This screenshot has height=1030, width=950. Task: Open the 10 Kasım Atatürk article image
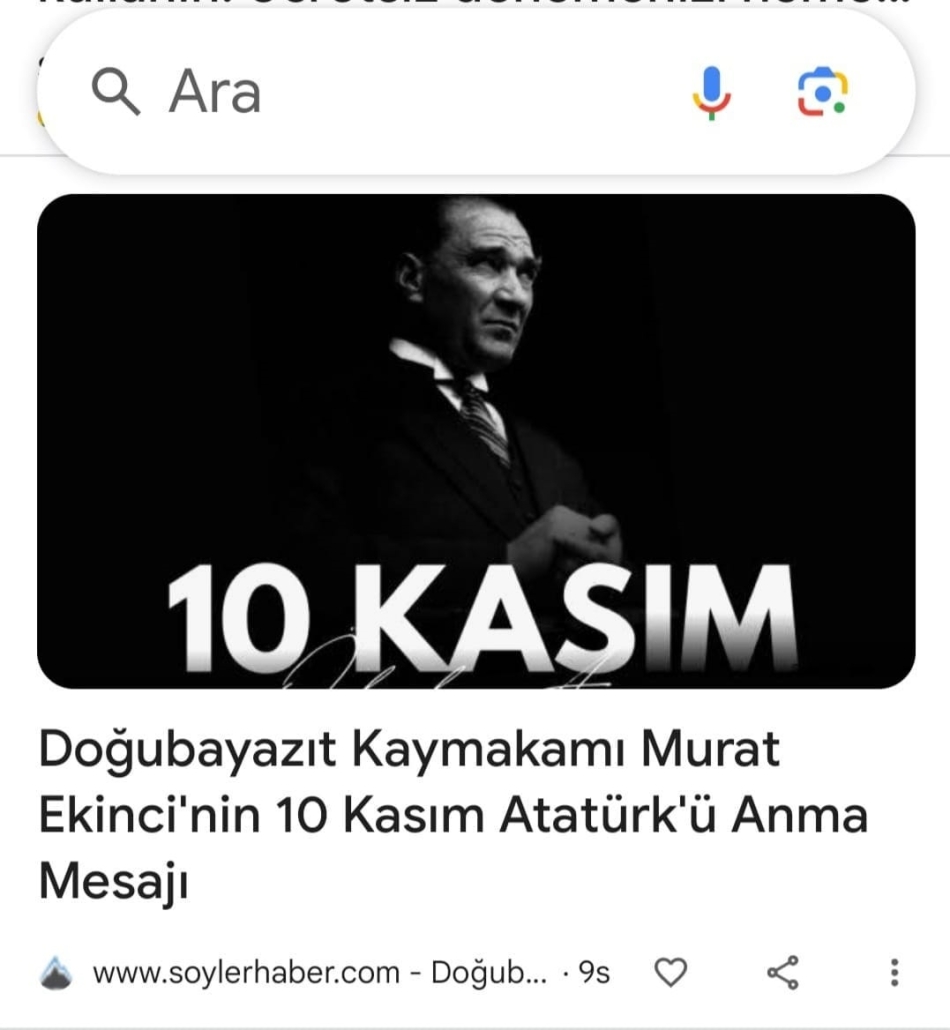[x=476, y=441]
